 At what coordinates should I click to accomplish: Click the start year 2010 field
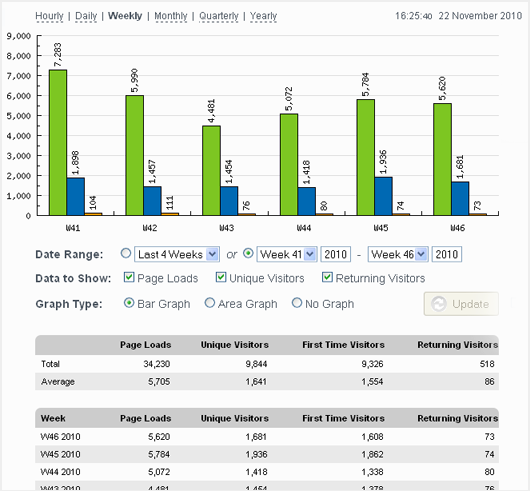coord(336,254)
